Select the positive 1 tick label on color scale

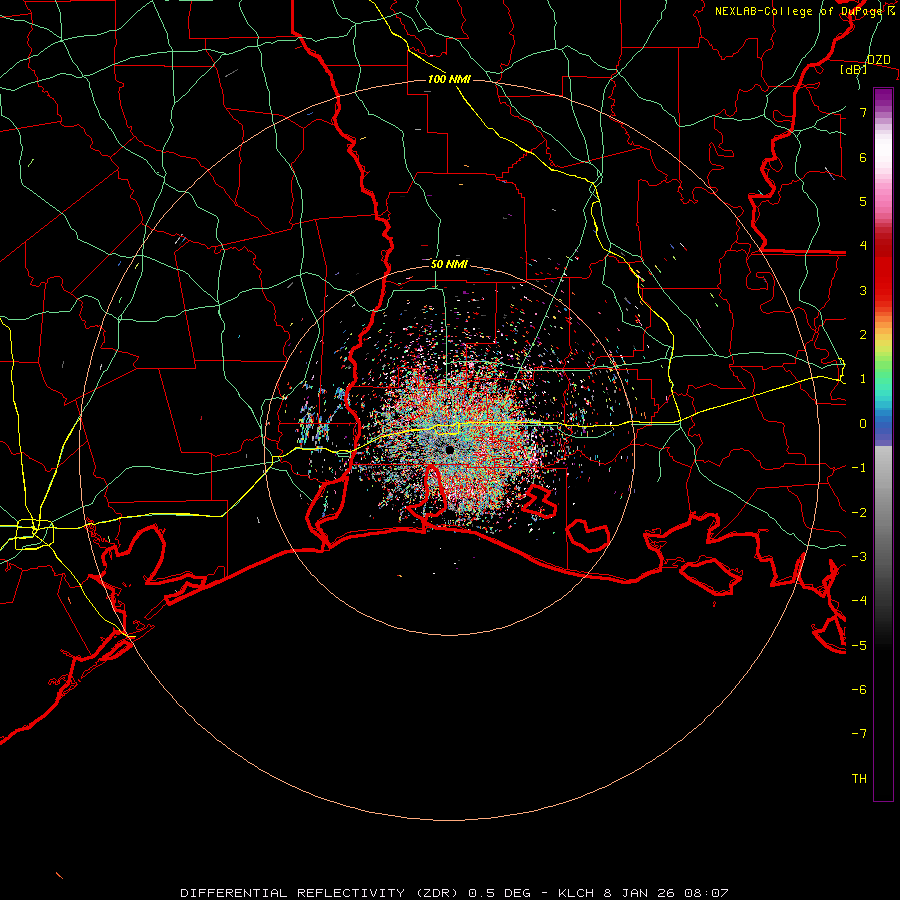863,379
